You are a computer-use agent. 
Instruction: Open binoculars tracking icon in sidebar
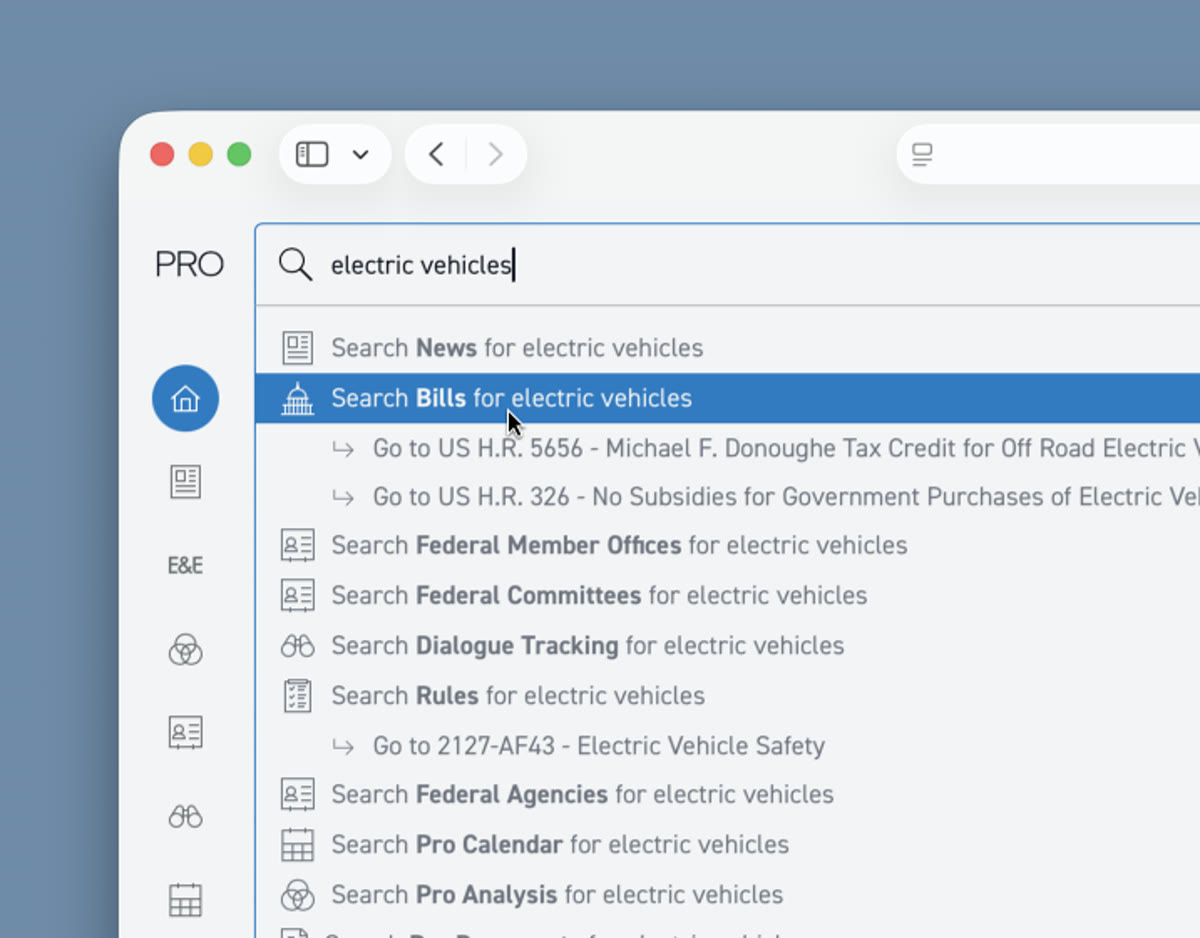[x=185, y=817]
